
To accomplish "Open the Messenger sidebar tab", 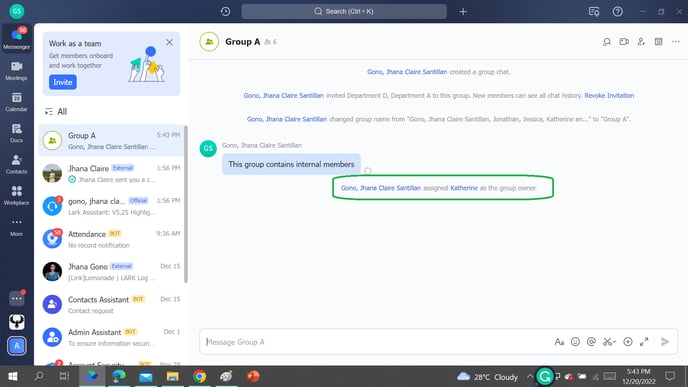I will point(17,38).
